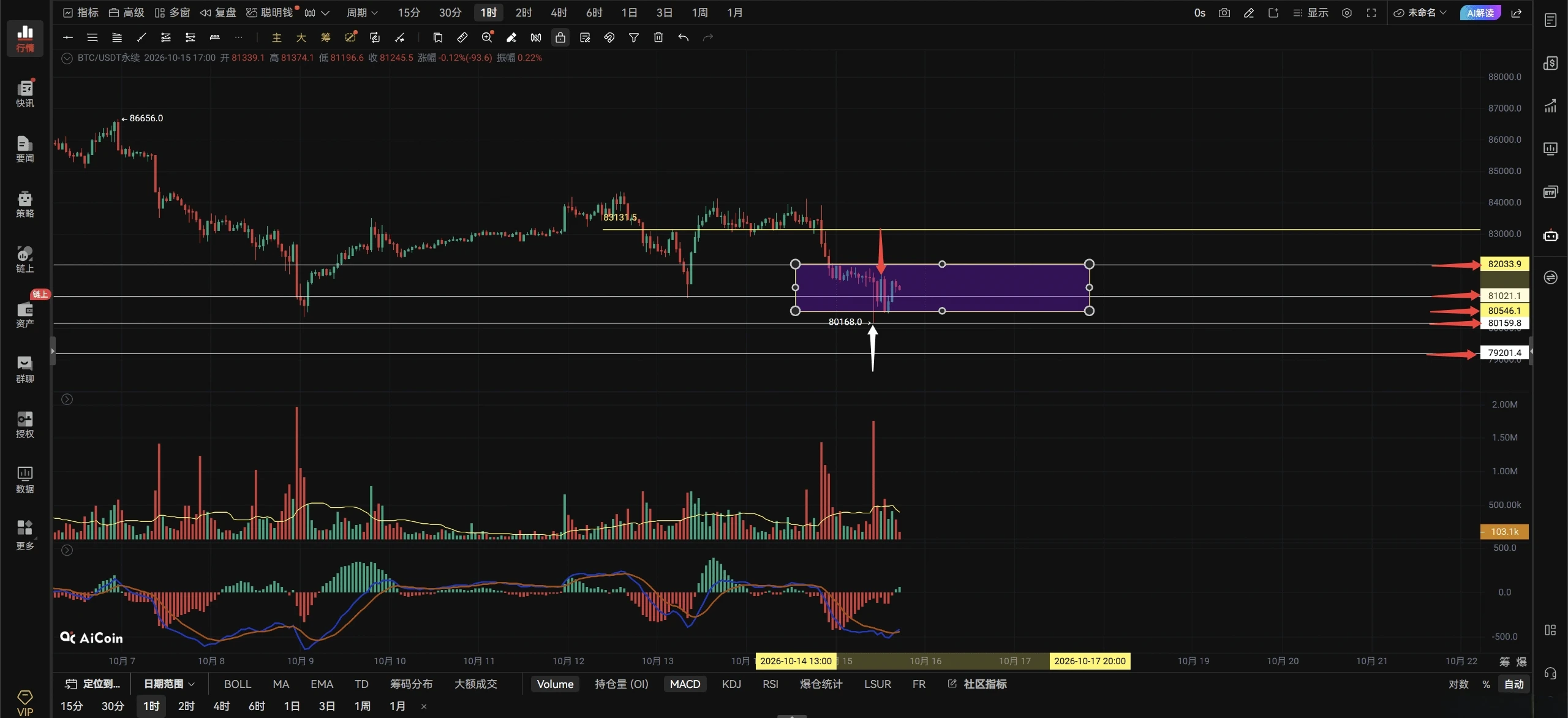The height and width of the screenshot is (718, 1568).
Task: Toggle the Volume indicator
Action: [555, 684]
